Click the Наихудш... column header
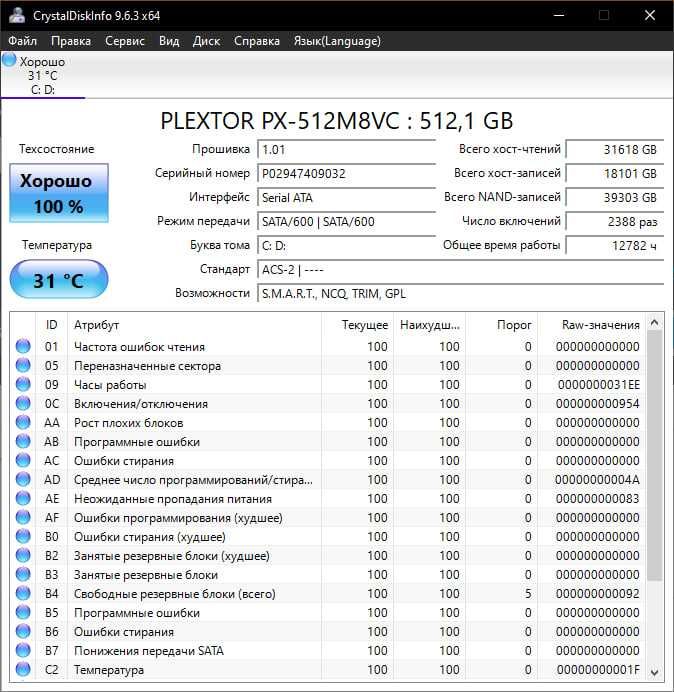 click(x=429, y=325)
